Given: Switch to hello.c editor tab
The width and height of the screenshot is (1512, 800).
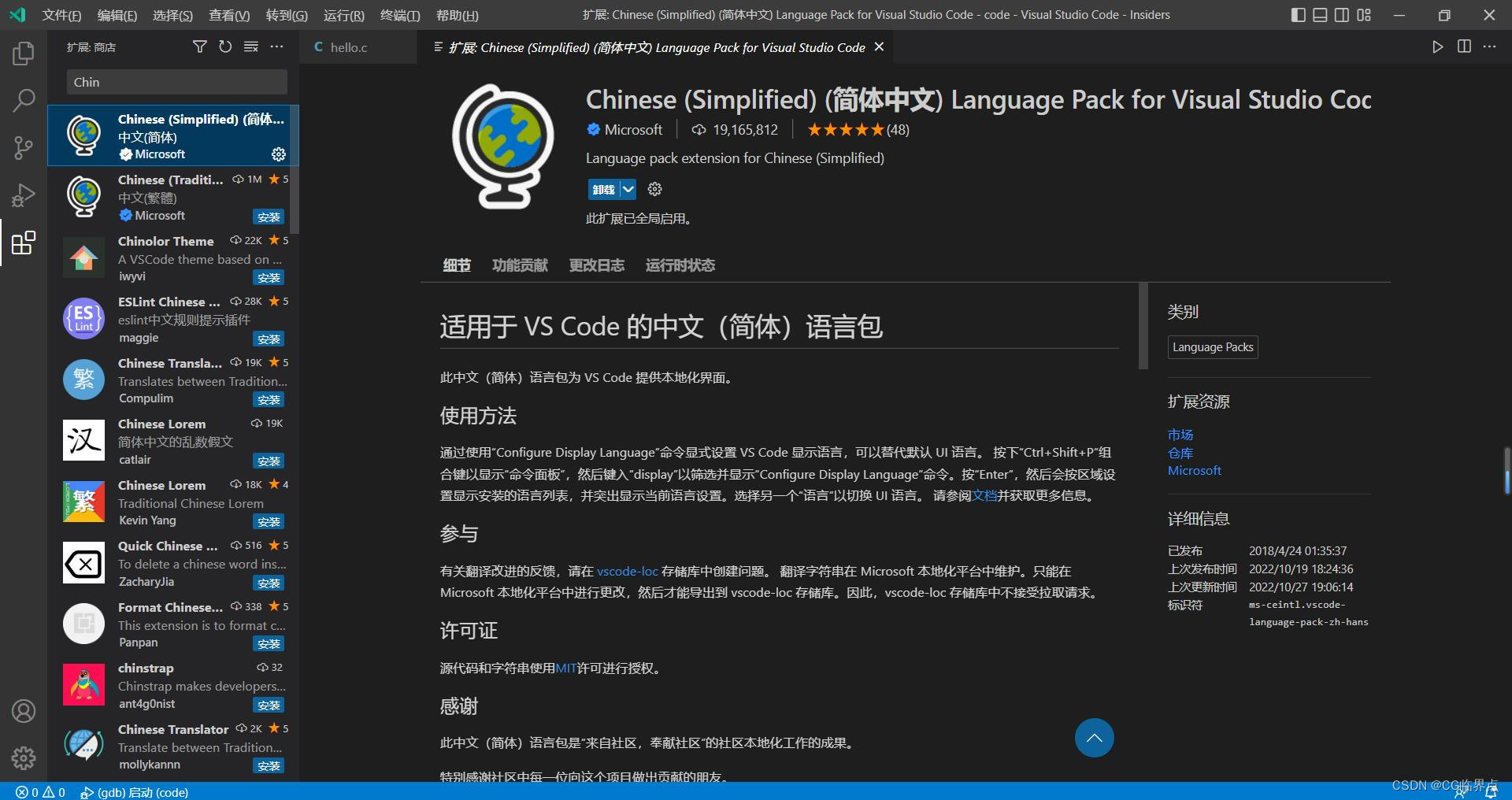Looking at the screenshot, I should pos(358,47).
